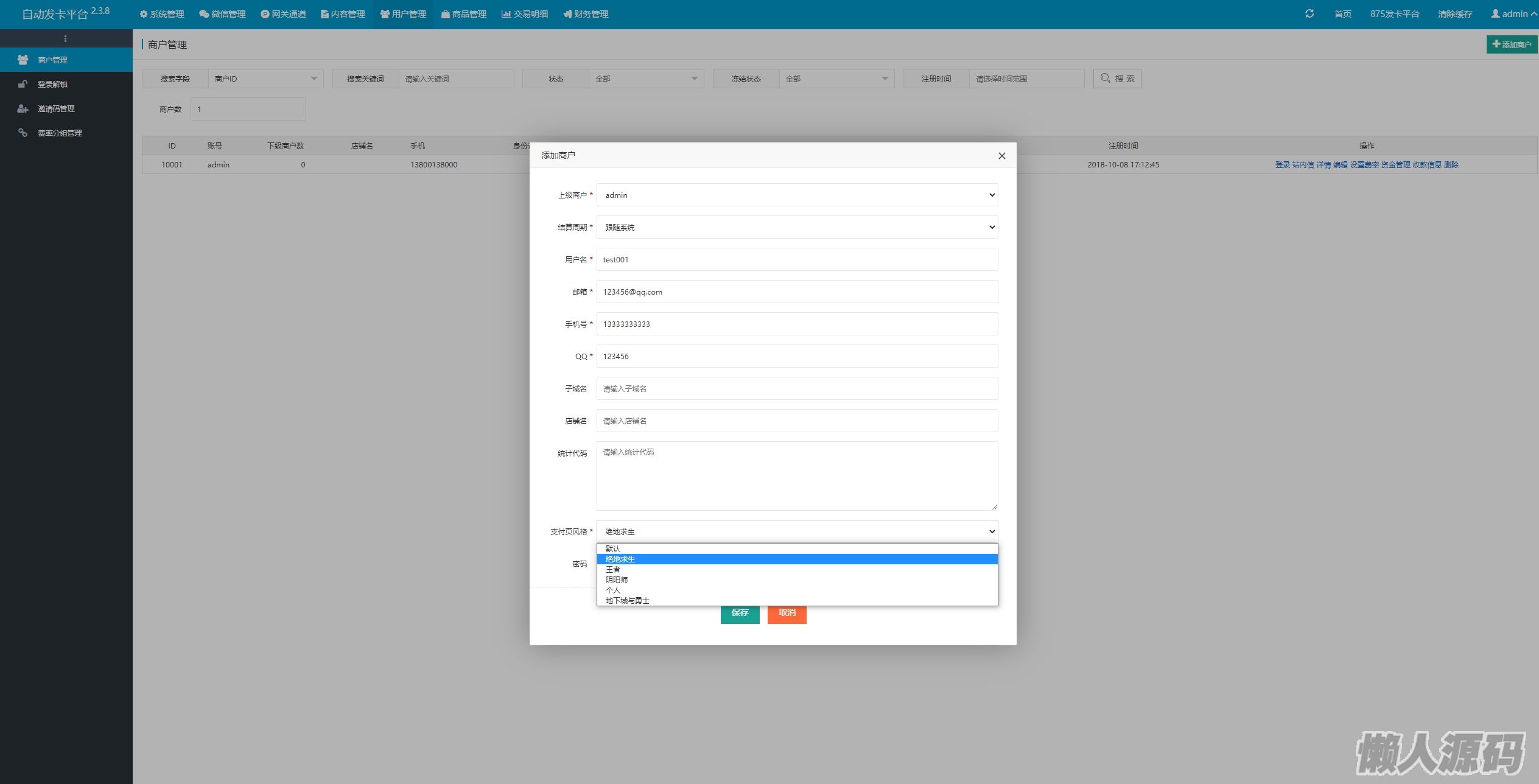Open 邀请码管理 sidebar item
This screenshot has height=784, width=1539.
click(x=56, y=108)
